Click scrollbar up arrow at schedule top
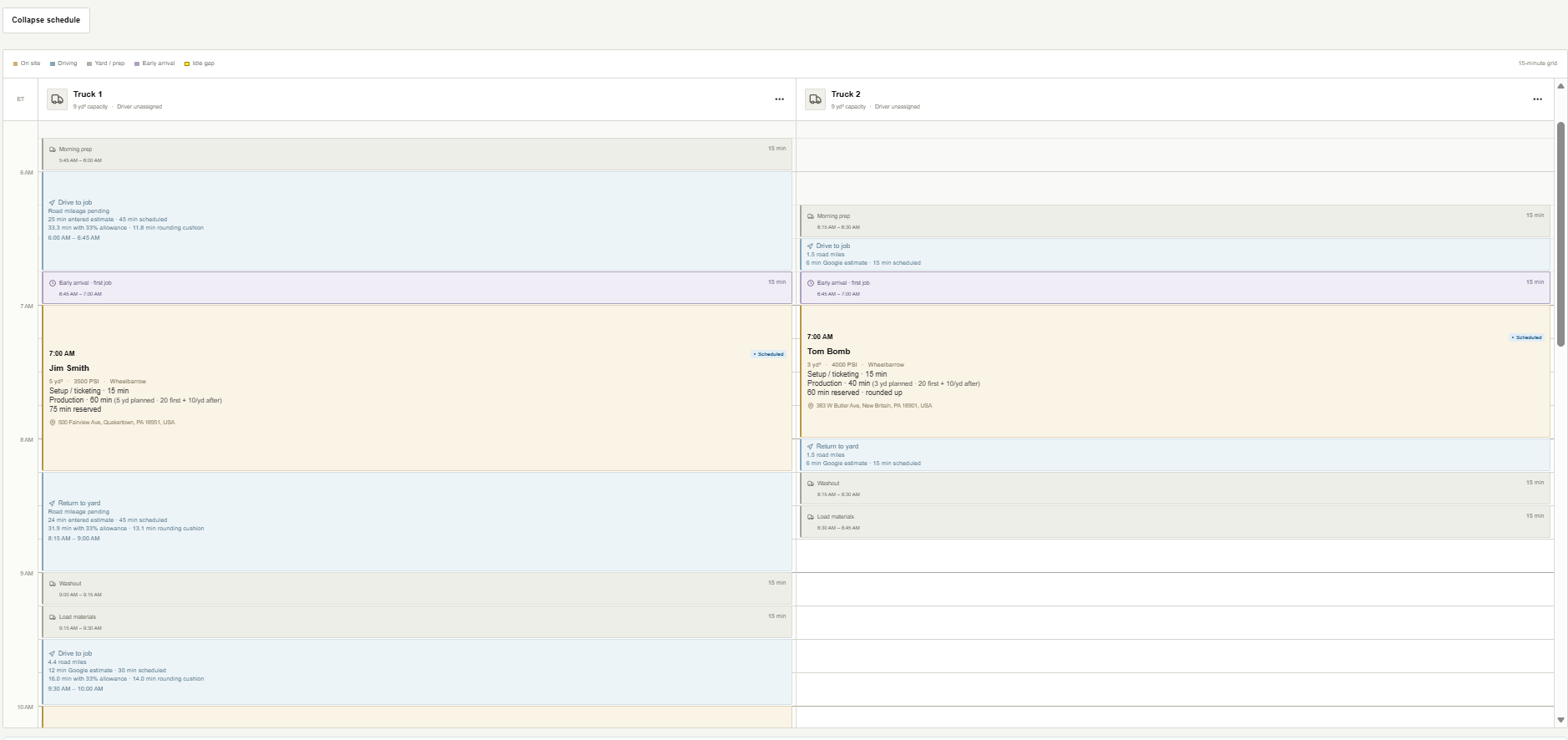 point(1560,86)
